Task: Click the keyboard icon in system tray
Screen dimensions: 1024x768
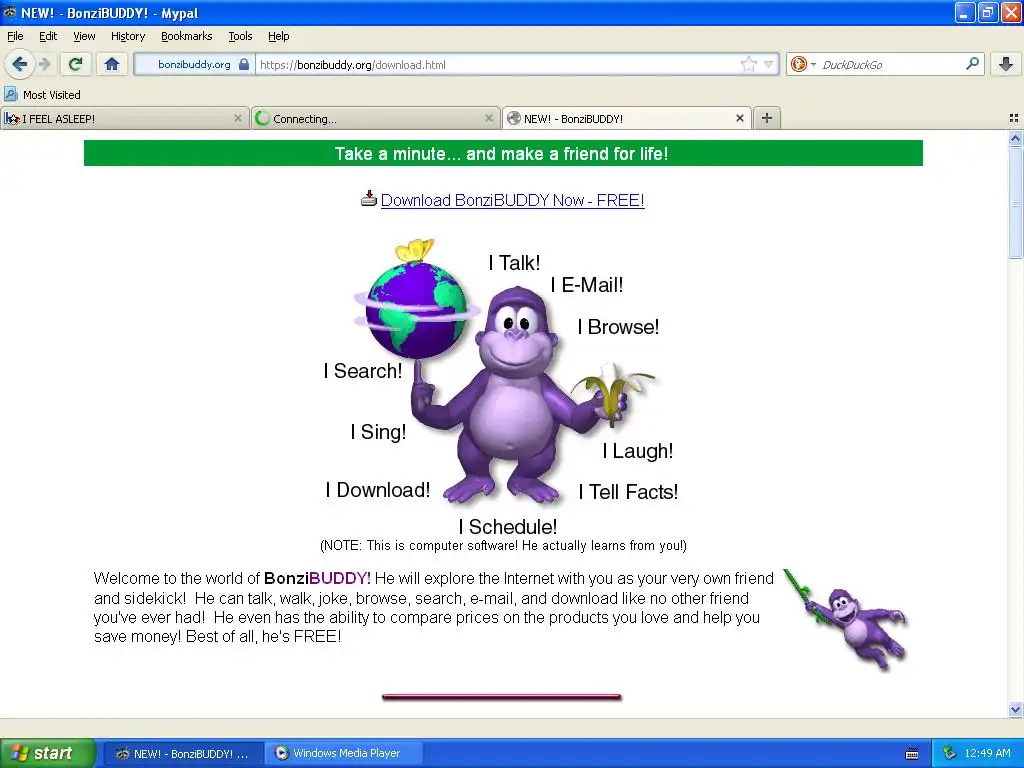Action: tap(912, 754)
